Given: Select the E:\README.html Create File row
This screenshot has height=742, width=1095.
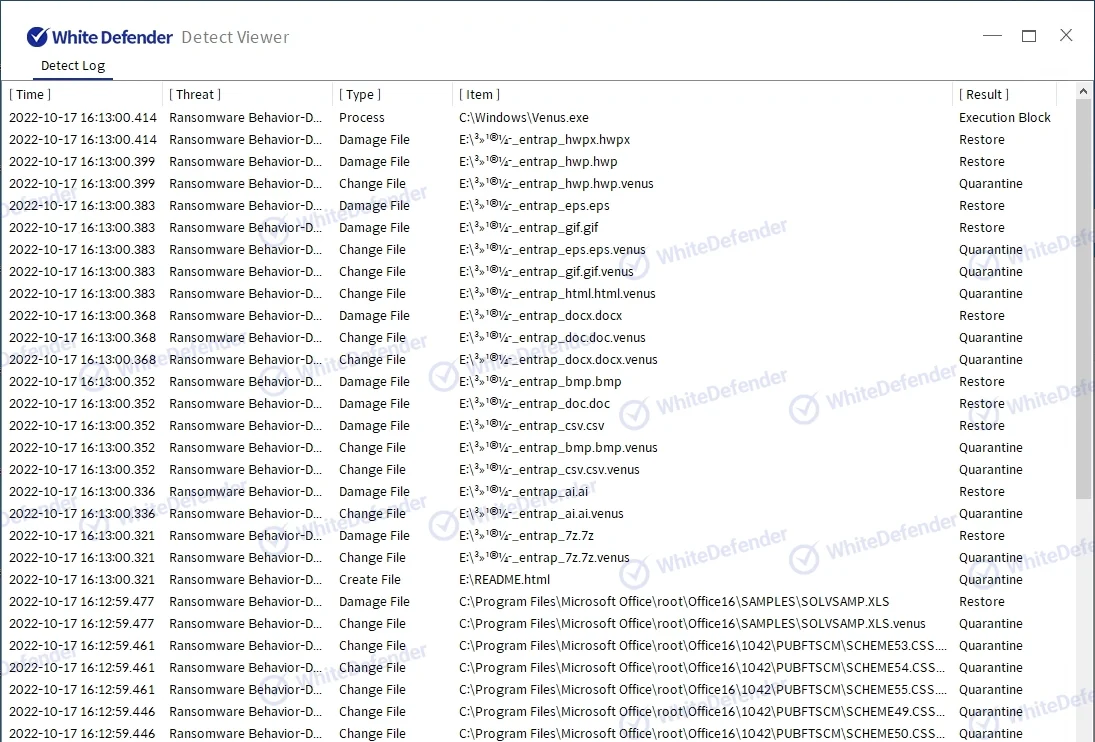Looking at the screenshot, I should [x=504, y=580].
